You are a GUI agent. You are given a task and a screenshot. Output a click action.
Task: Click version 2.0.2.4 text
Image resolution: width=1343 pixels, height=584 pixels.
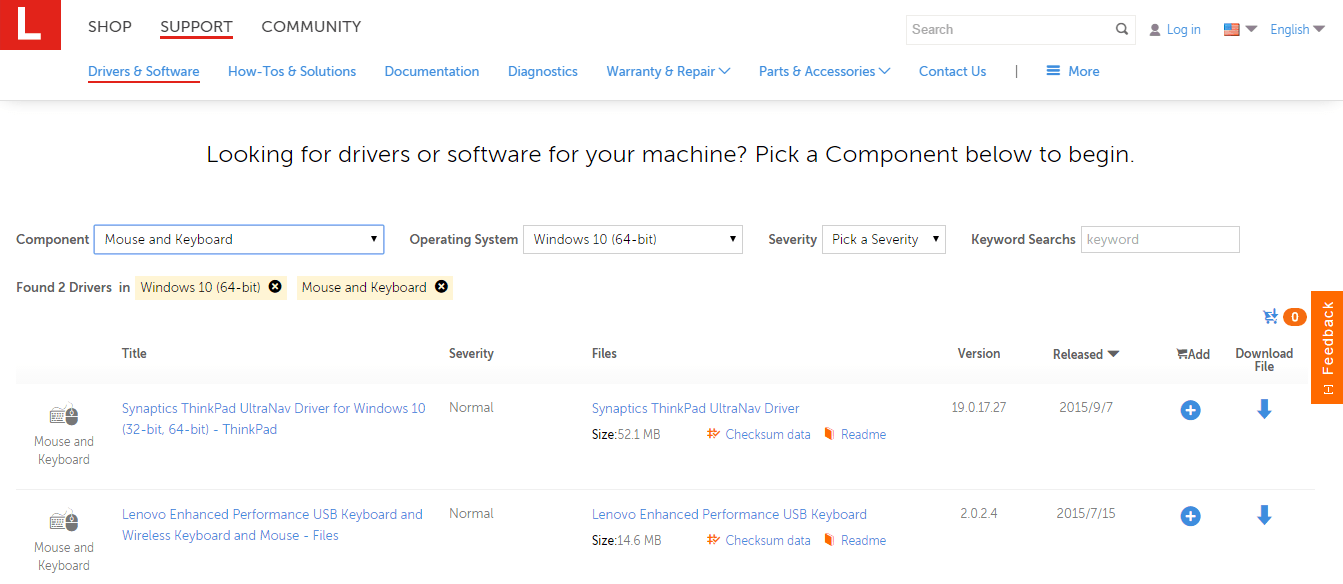tap(979, 513)
